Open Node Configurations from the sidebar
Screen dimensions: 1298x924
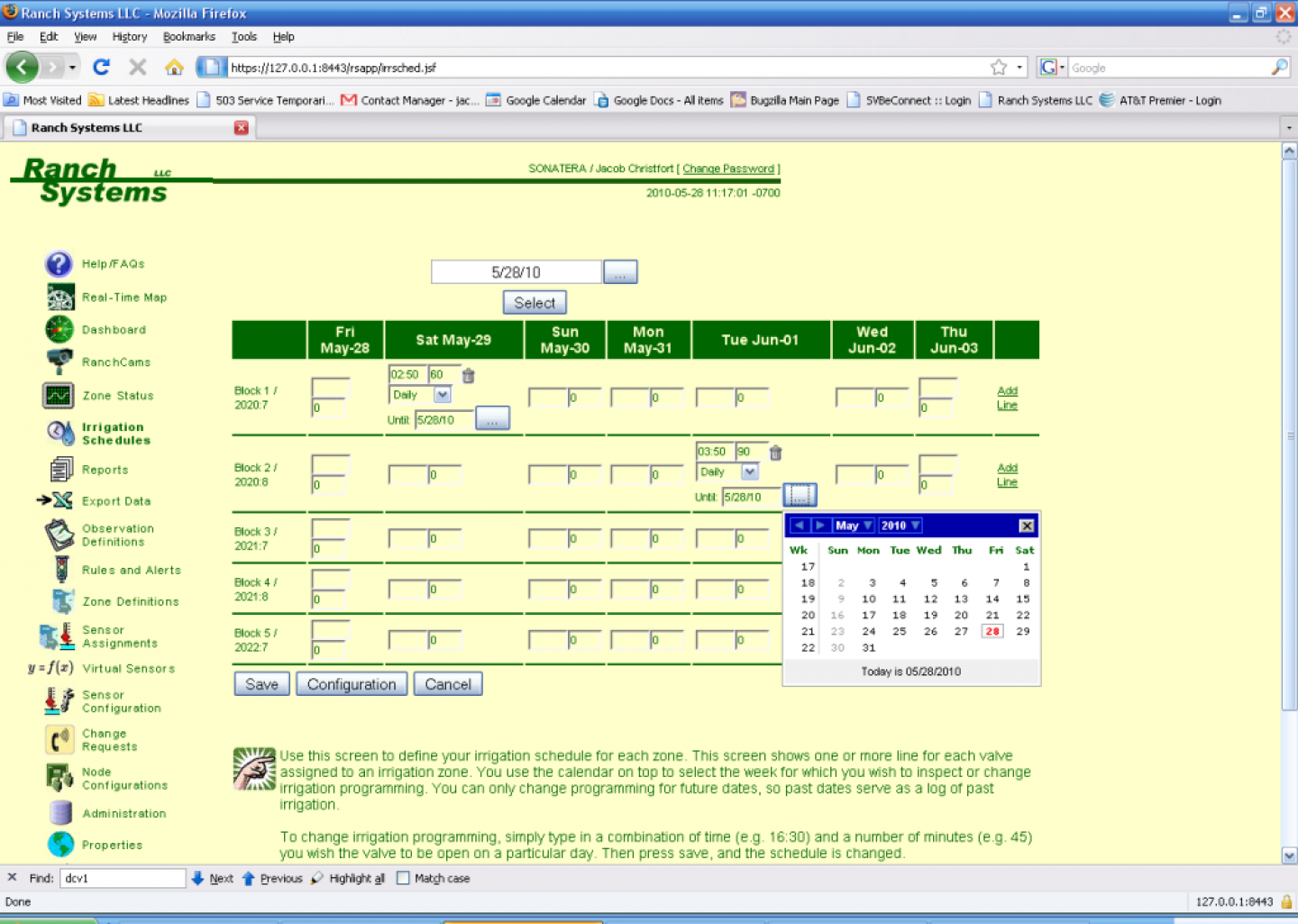59,777
